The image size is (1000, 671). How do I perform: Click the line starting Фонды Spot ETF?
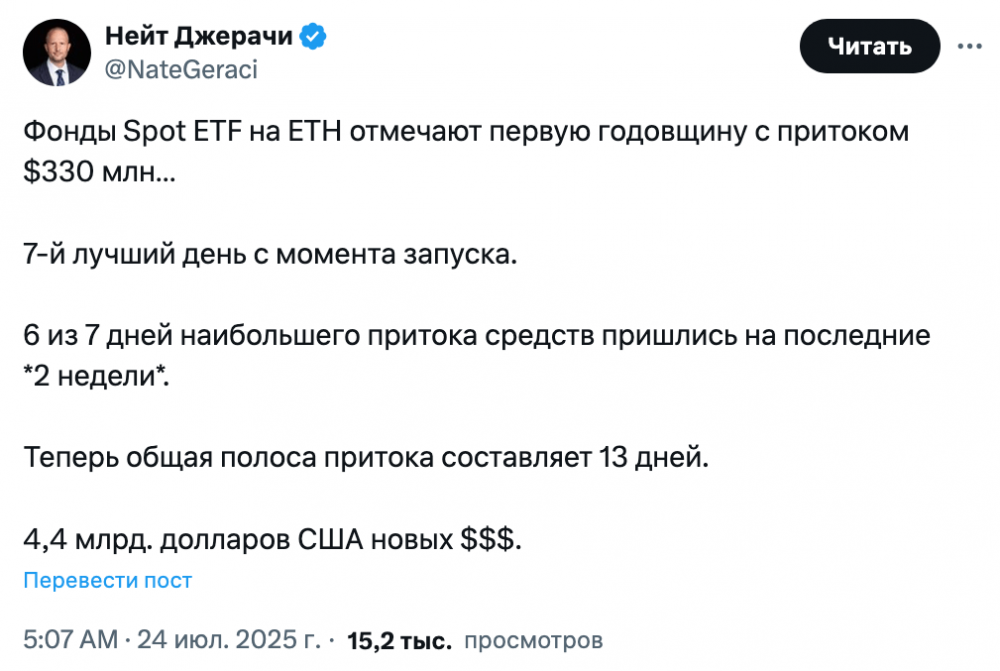point(466,132)
